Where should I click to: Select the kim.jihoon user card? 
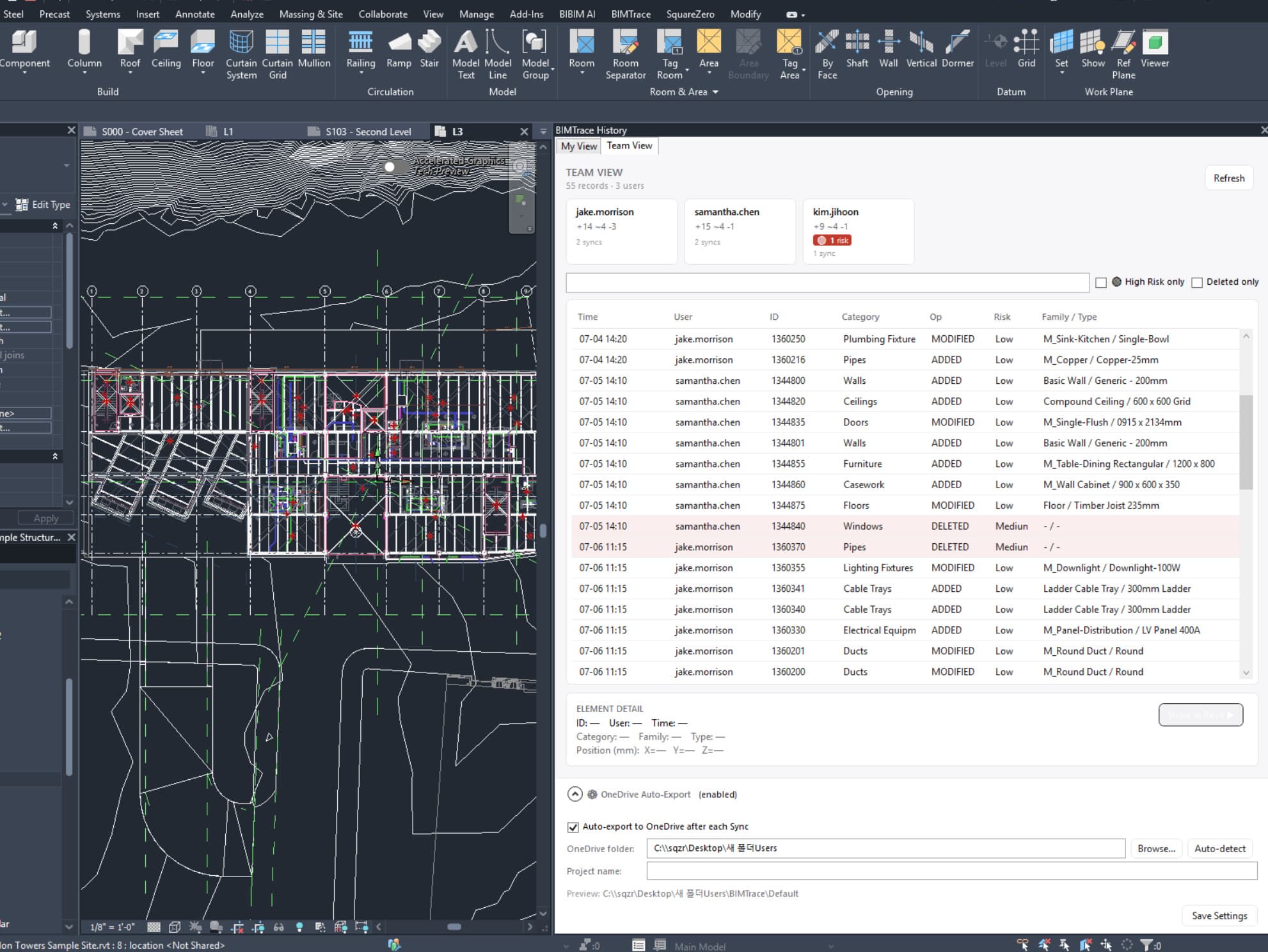[x=859, y=232]
